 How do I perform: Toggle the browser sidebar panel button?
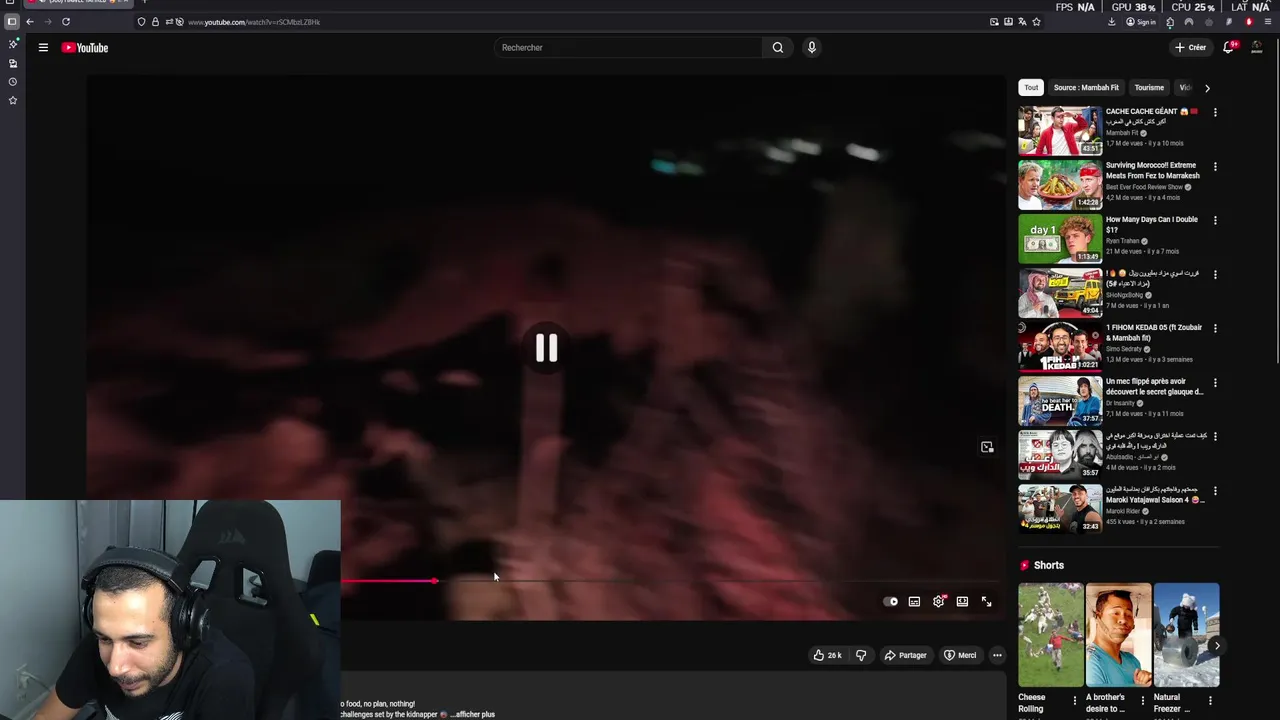pos(12,21)
